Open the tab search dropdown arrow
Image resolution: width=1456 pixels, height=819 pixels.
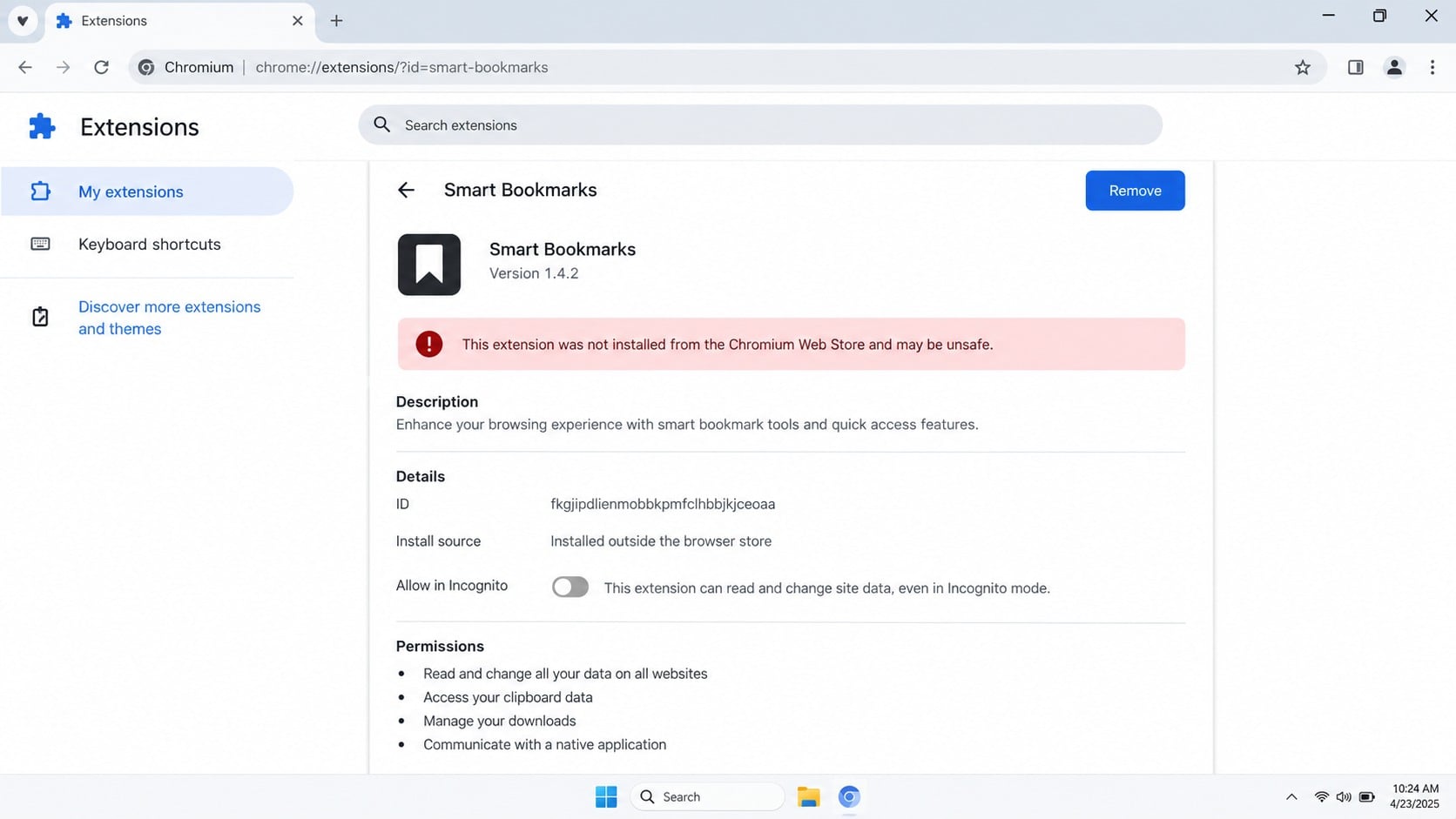point(23,21)
